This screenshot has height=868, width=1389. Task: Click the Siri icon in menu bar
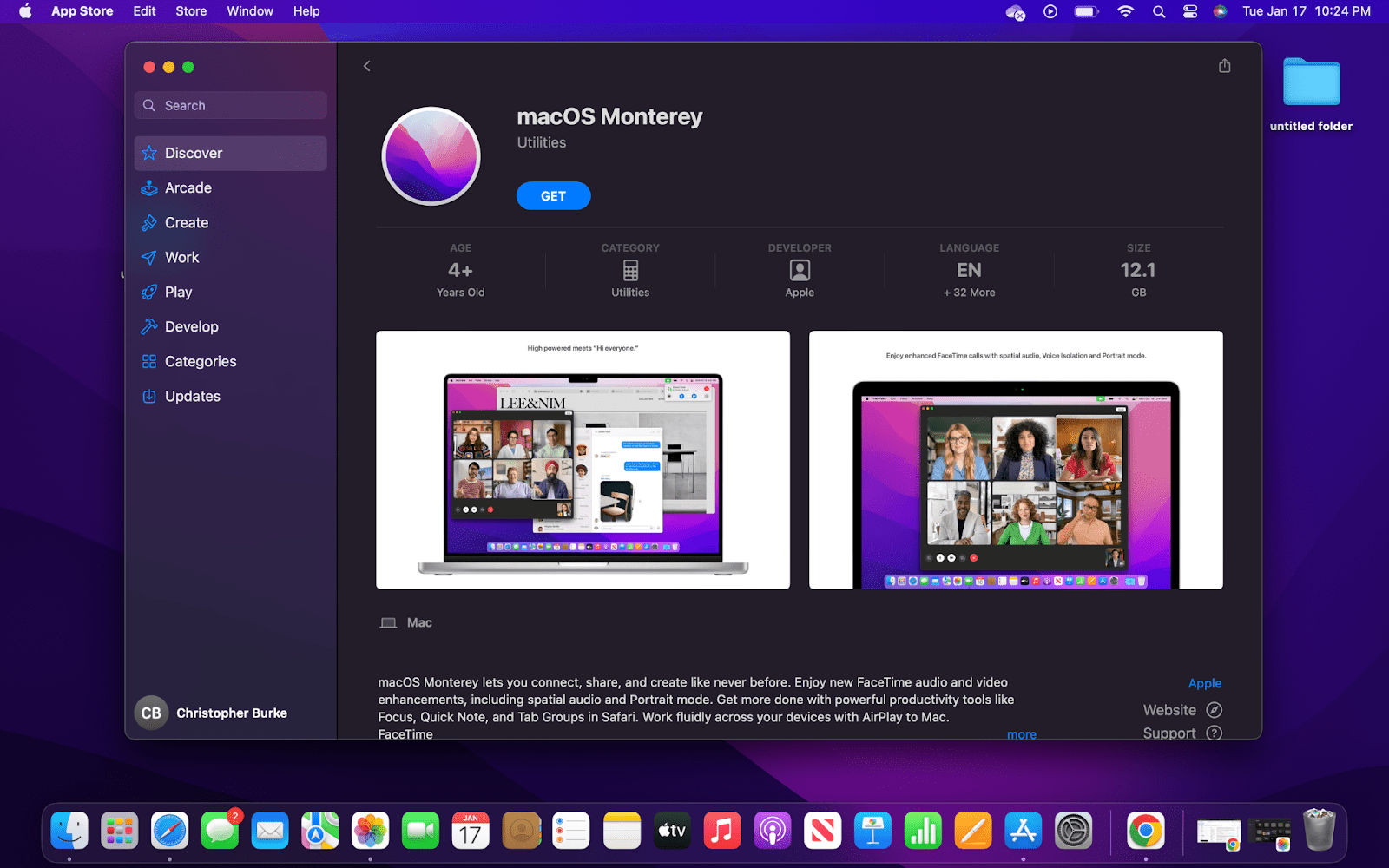[1221, 11]
